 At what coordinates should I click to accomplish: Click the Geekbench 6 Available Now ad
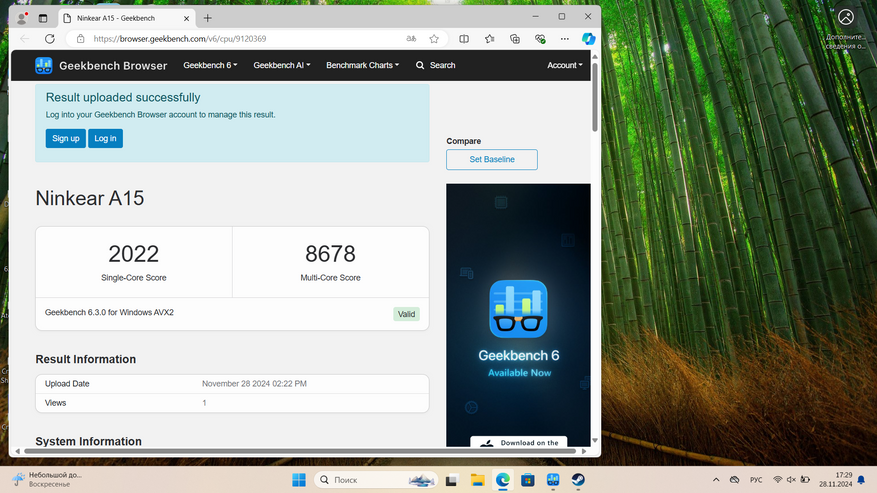tap(518, 314)
